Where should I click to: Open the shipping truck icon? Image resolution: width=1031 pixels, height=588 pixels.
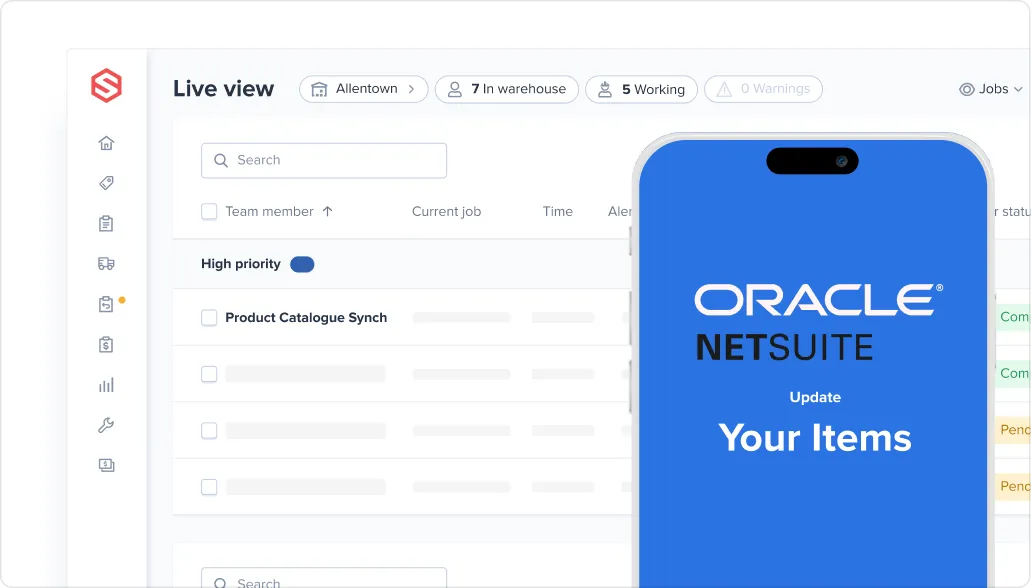pyautogui.click(x=106, y=263)
